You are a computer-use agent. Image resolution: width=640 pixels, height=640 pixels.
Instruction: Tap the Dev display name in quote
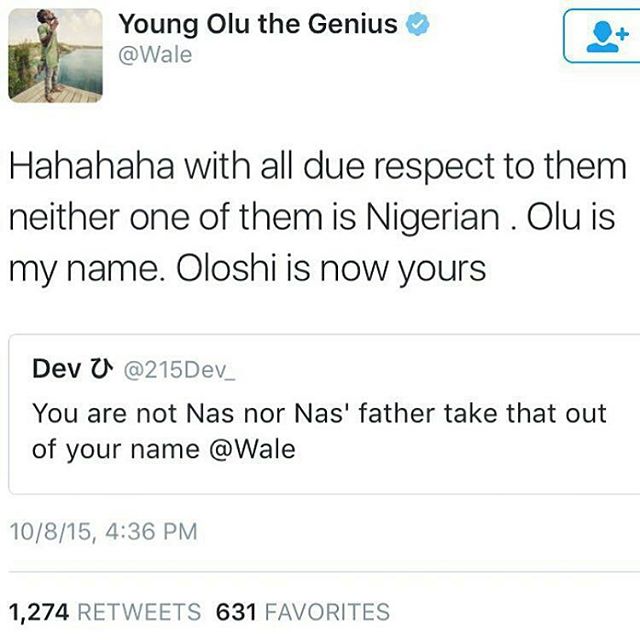coord(56,369)
